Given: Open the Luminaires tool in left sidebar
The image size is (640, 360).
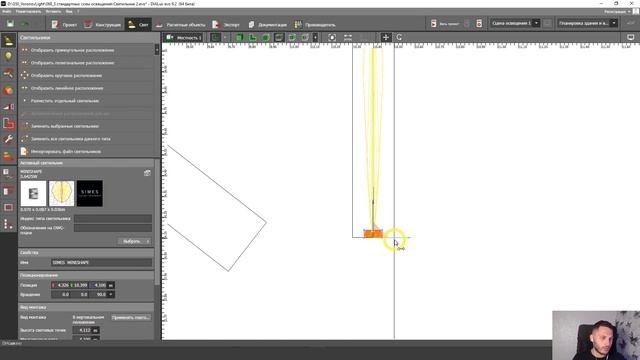Looking at the screenshot, I should tap(8, 40).
